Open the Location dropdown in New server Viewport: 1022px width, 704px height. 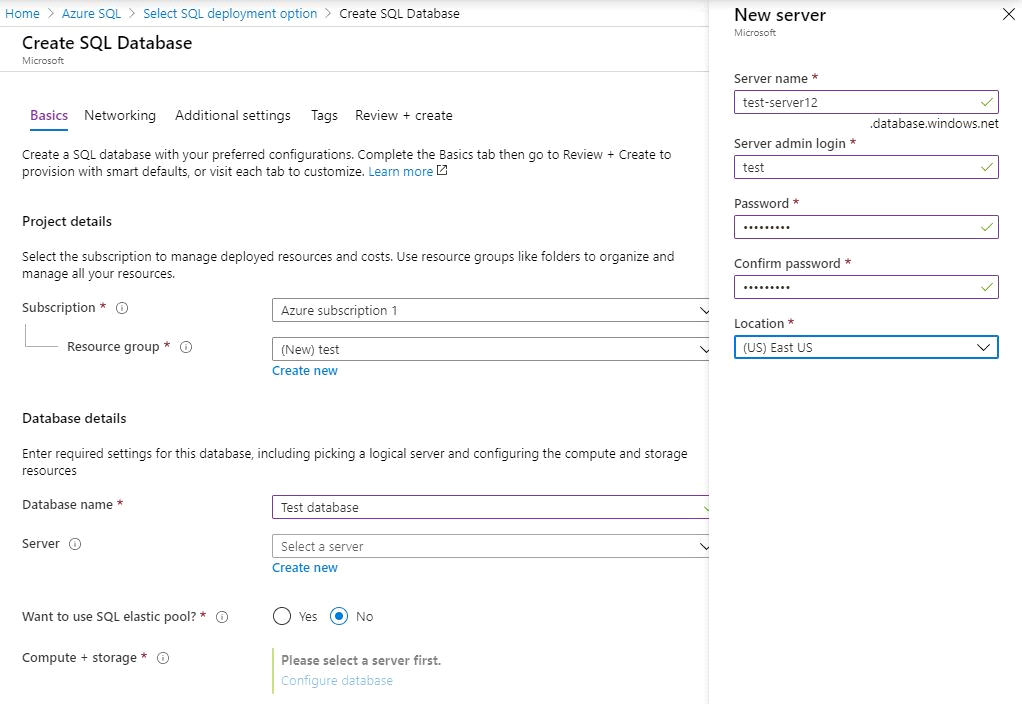tap(866, 348)
